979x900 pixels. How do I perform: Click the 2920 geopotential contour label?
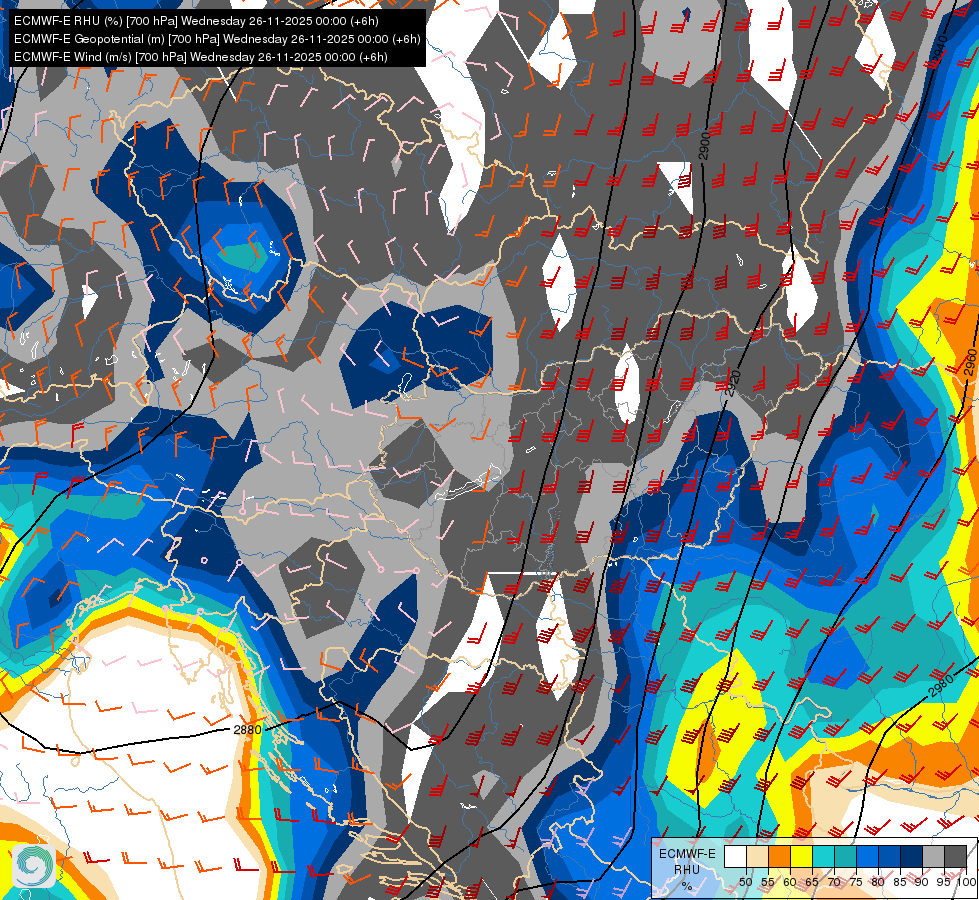coord(733,383)
